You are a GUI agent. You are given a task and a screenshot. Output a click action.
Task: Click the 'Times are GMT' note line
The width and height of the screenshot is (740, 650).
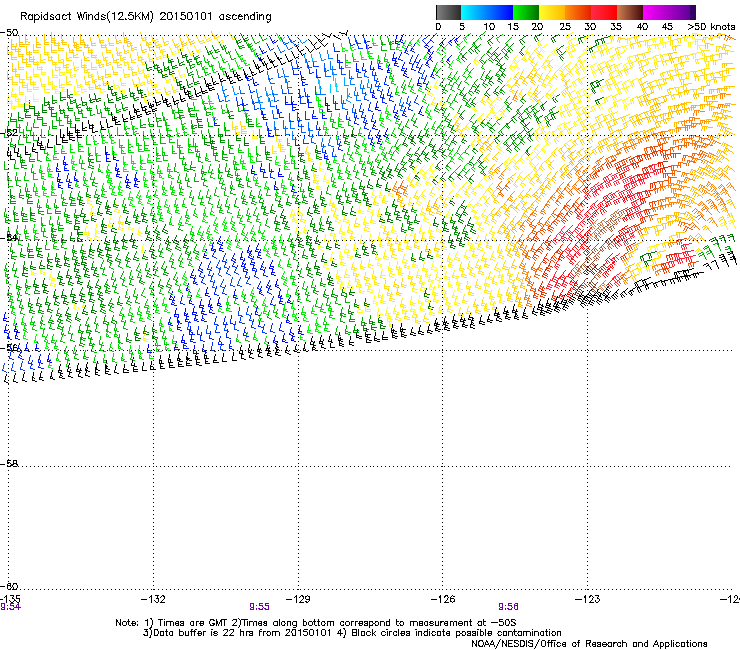pos(316,623)
